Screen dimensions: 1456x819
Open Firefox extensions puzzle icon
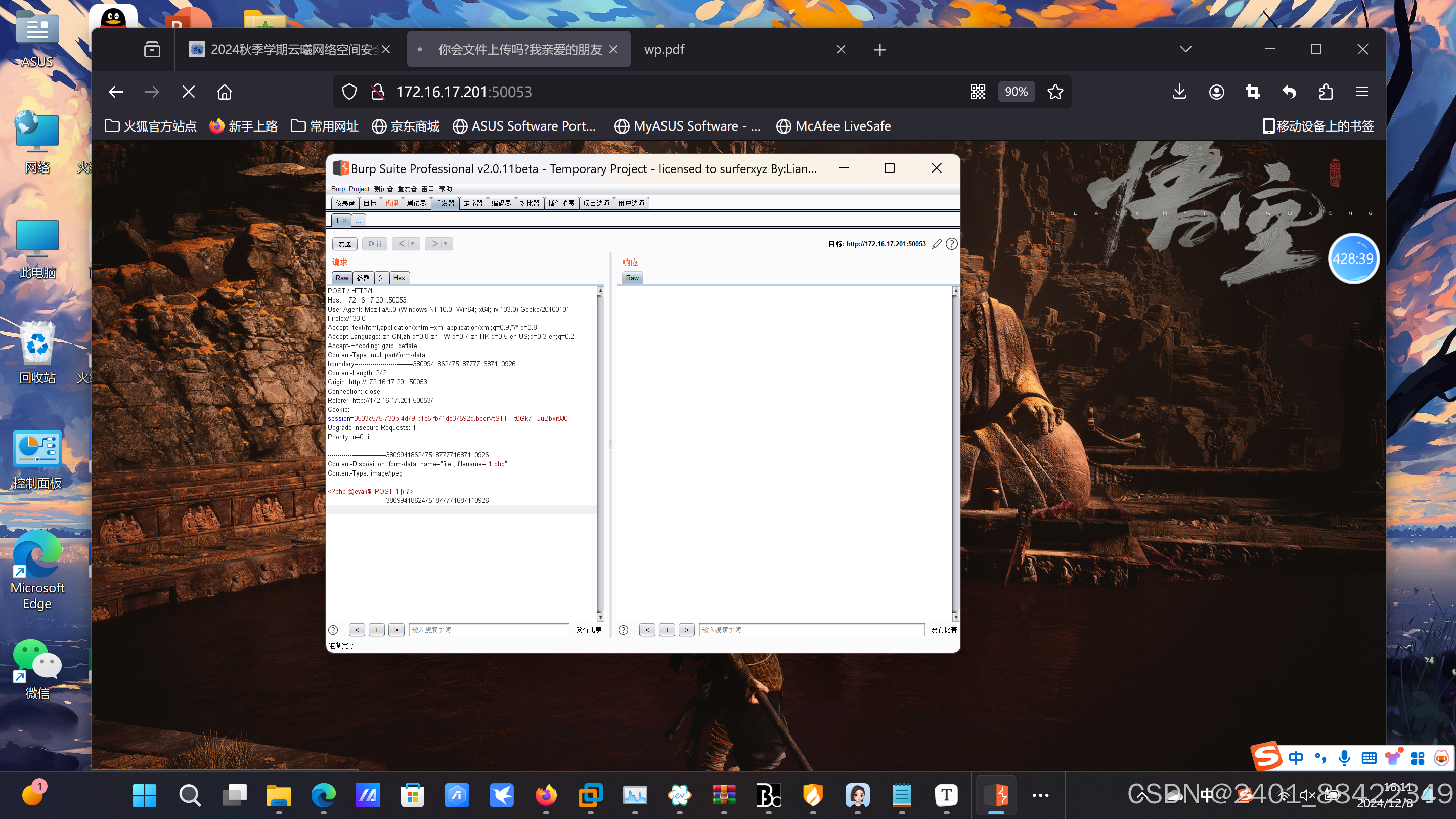pos(1326,92)
